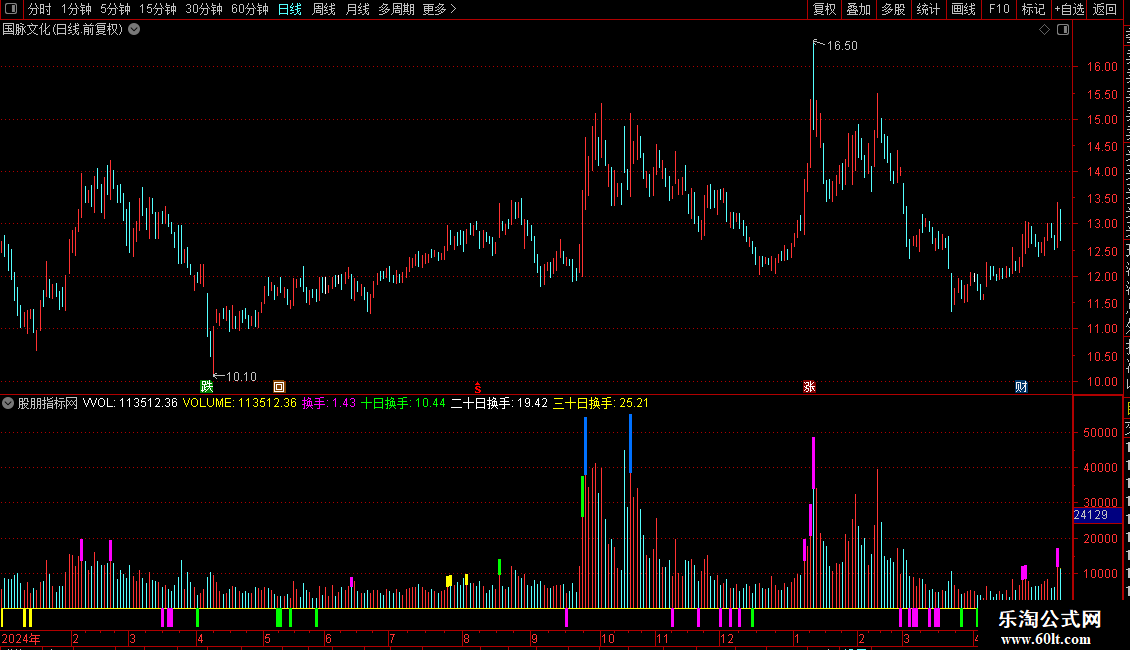Image resolution: width=1130 pixels, height=650 pixels.
Task: Switch to 周线 weekly chart
Action: click(x=324, y=9)
